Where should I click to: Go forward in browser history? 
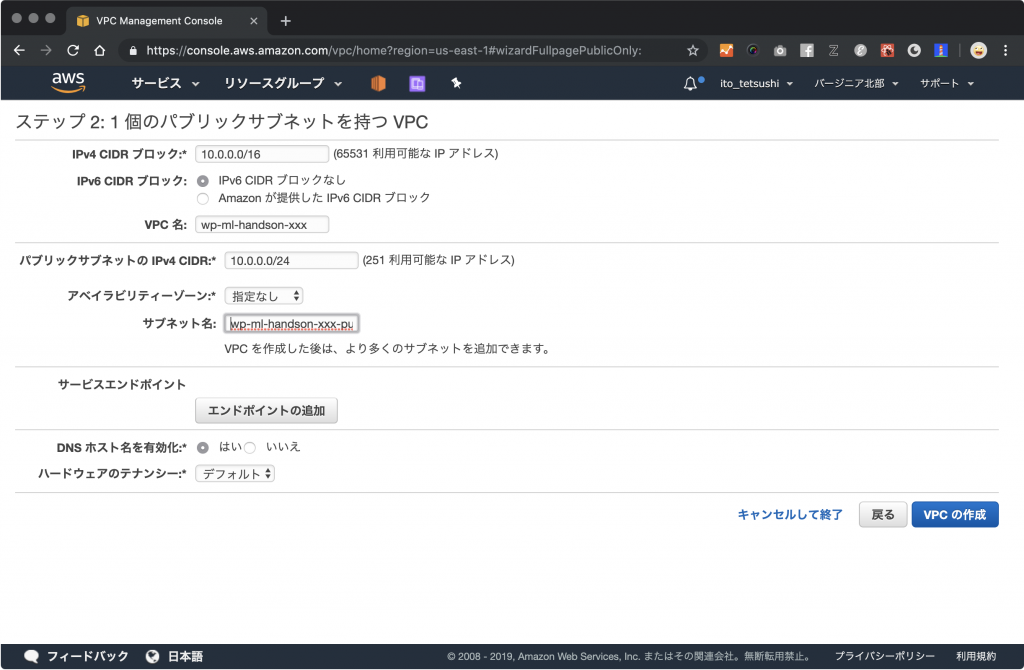(46, 50)
